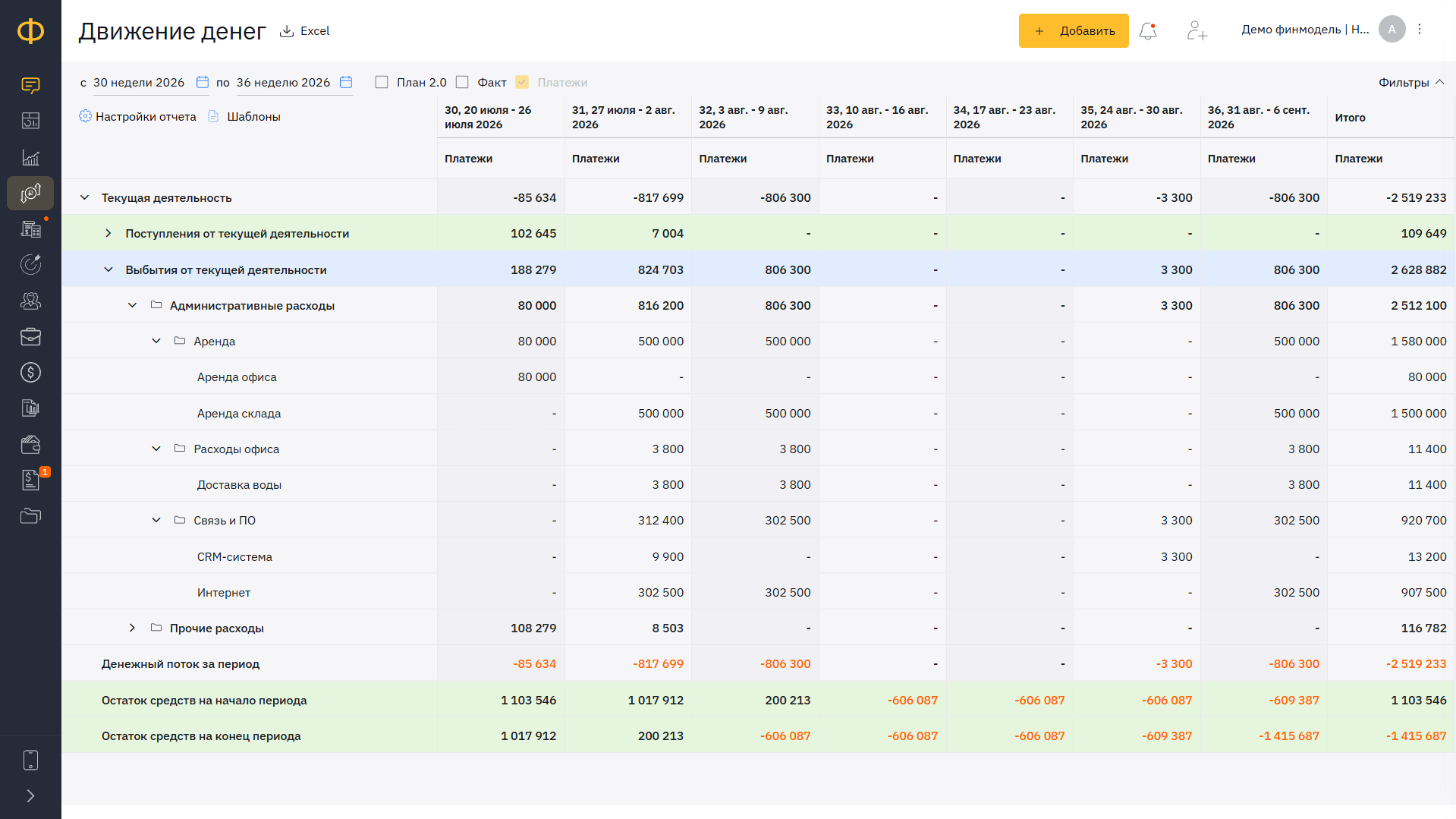1456x819 pixels.
Task: Click the 920 700 Связь и ПО total
Action: (x=1423, y=520)
